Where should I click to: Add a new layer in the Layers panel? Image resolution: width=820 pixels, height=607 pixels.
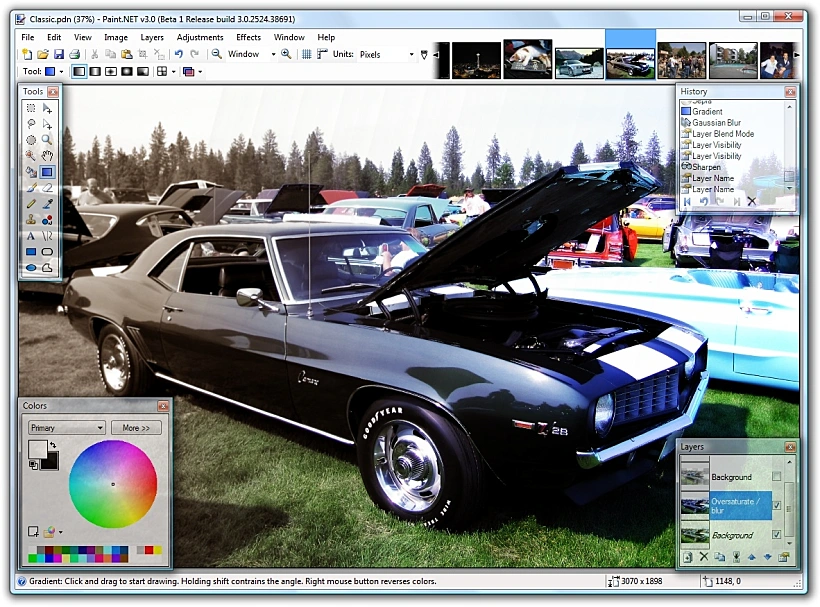tap(686, 555)
